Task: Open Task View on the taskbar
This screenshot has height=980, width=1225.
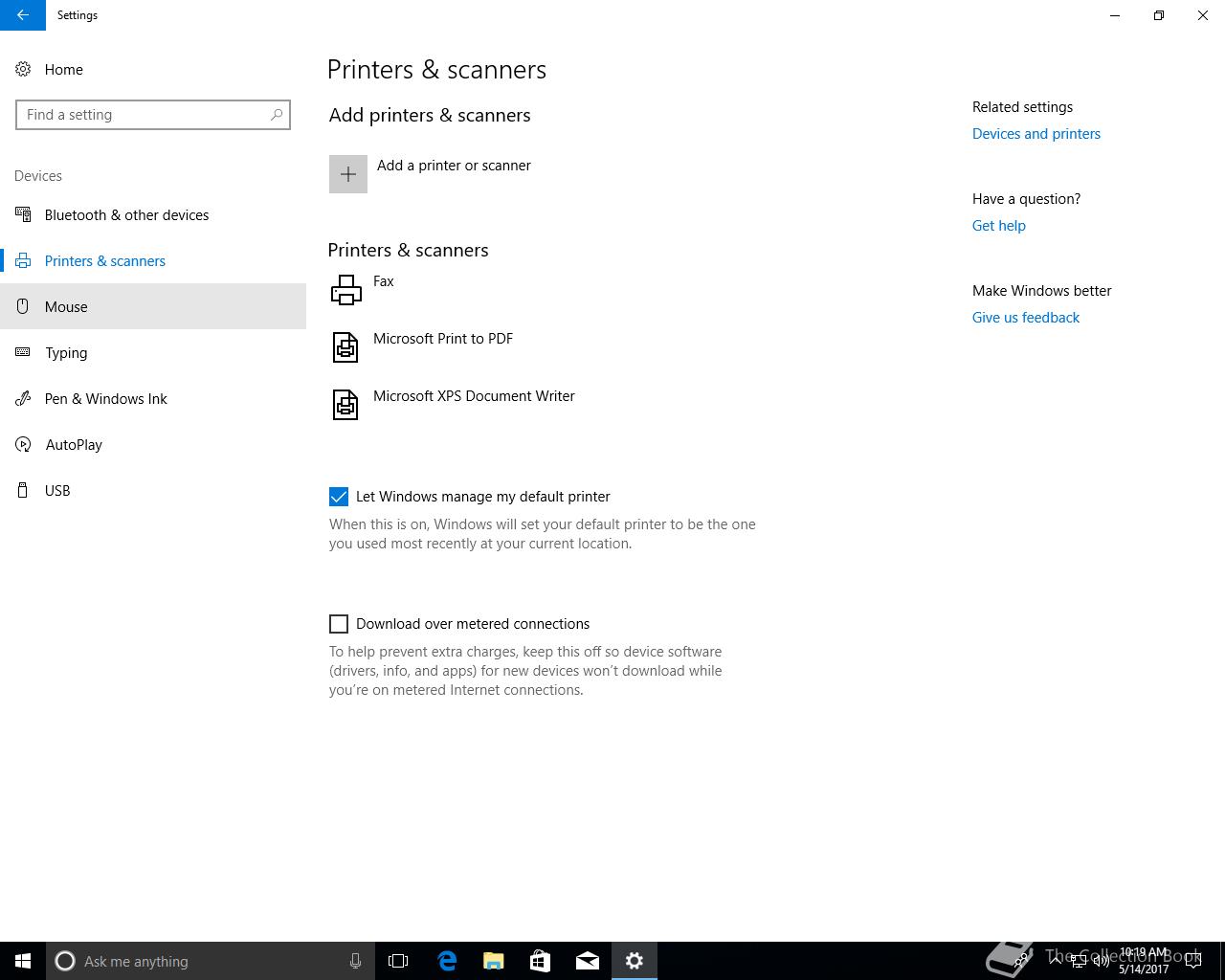Action: click(398, 961)
